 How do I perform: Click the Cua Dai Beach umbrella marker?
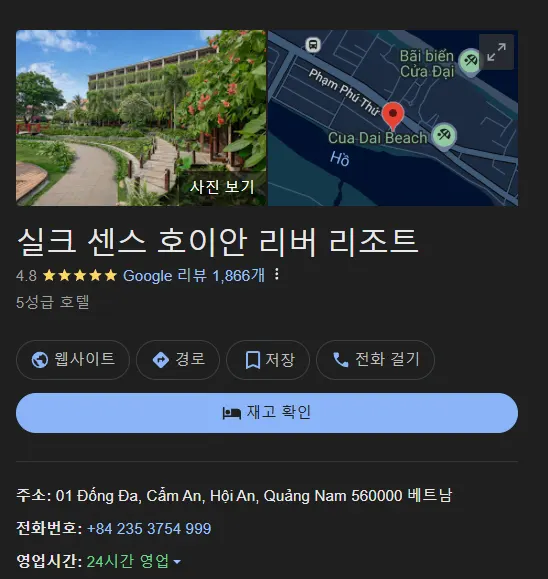tap(444, 136)
